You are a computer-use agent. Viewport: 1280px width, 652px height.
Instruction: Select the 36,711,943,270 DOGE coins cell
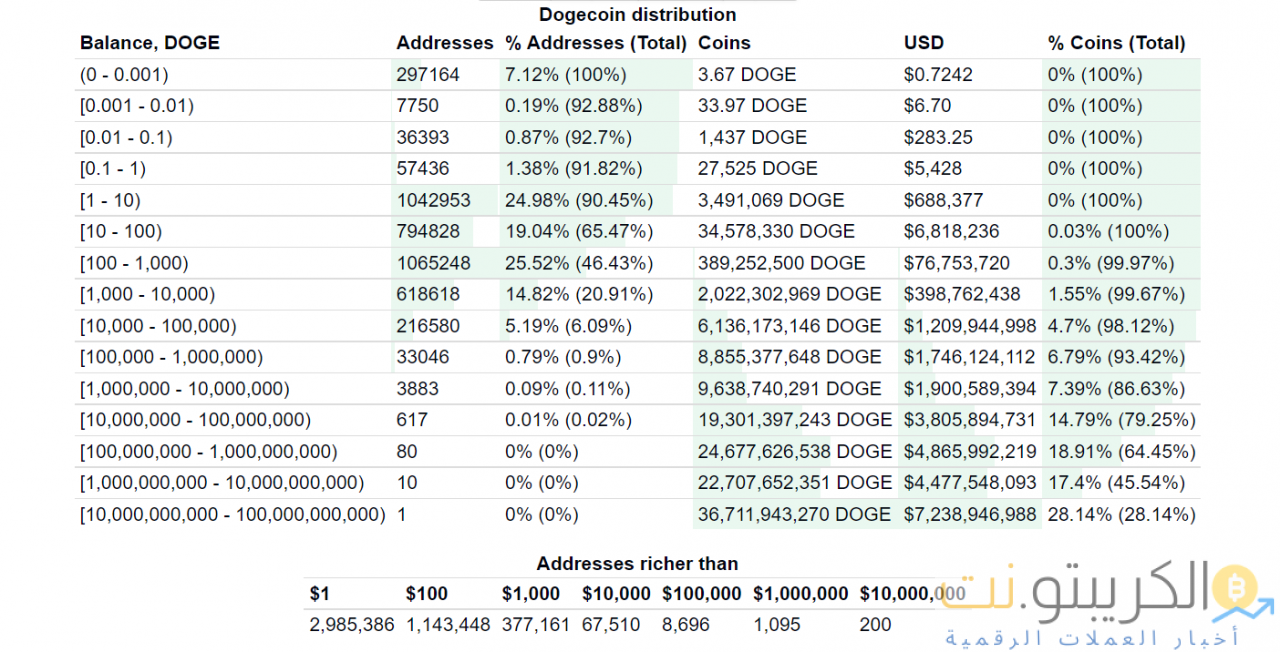(x=794, y=514)
